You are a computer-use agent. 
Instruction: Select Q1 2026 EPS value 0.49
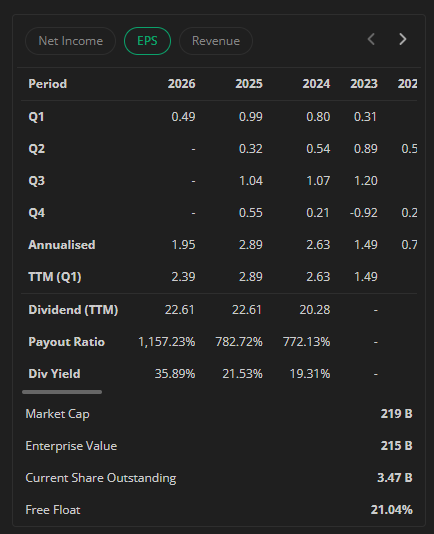(184, 117)
